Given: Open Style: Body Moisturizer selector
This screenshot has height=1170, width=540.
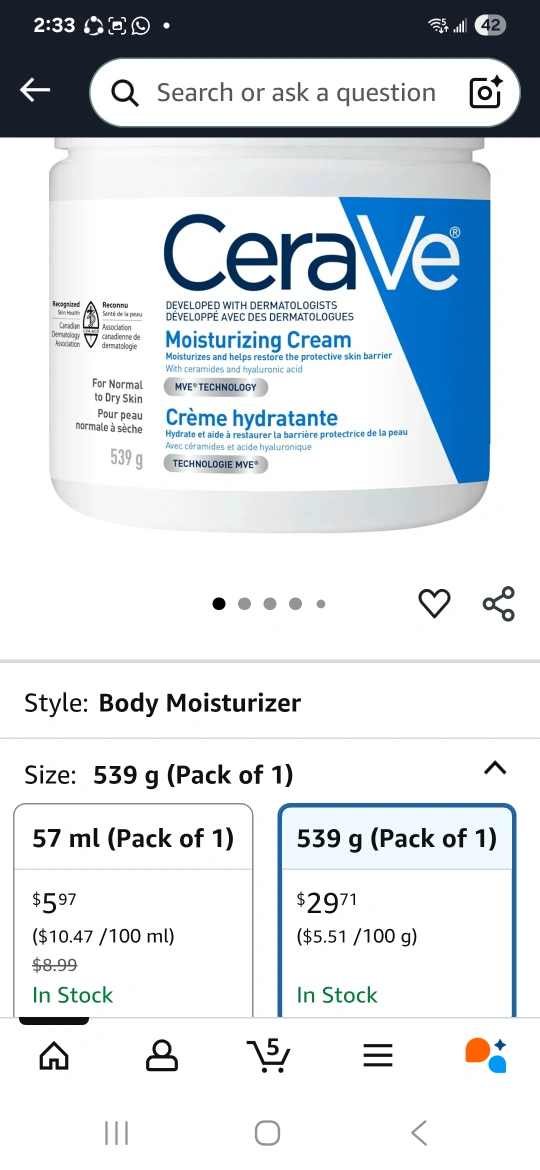Looking at the screenshot, I should pyautogui.click(x=270, y=702).
